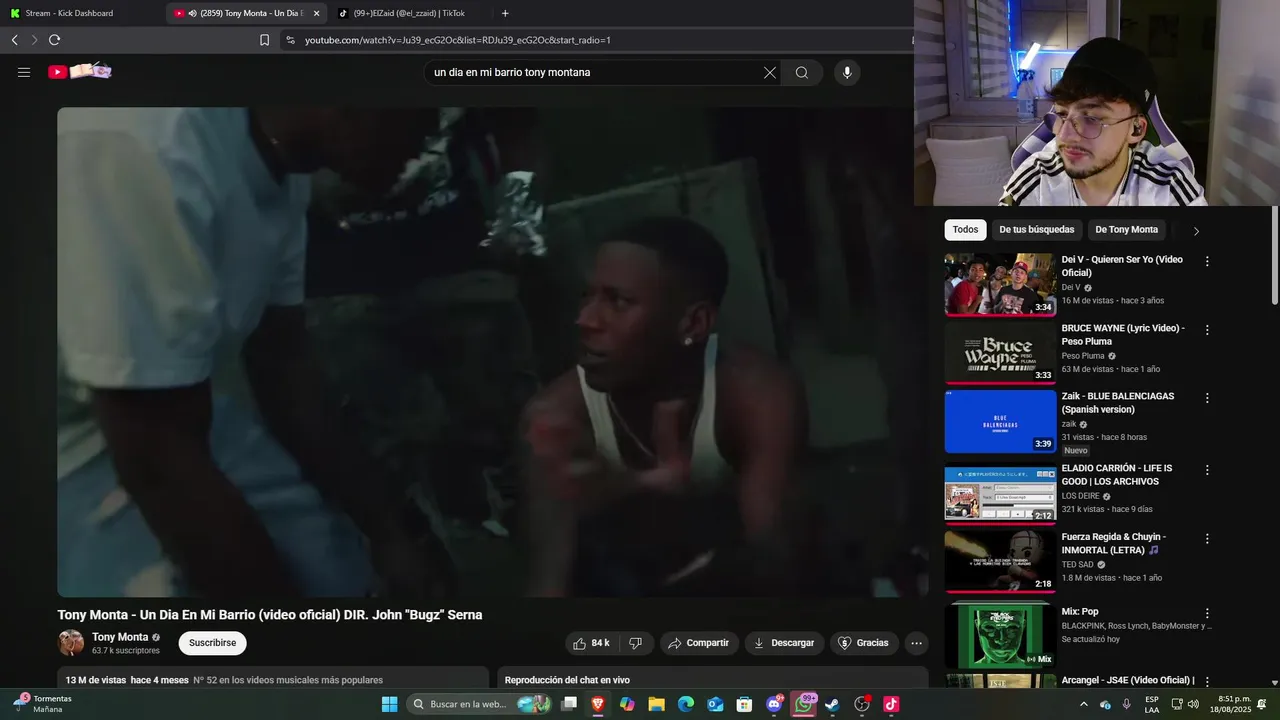Screen dimensions: 1280x720
Task: Show more filter chips with right arrow
Action: 1196,231
